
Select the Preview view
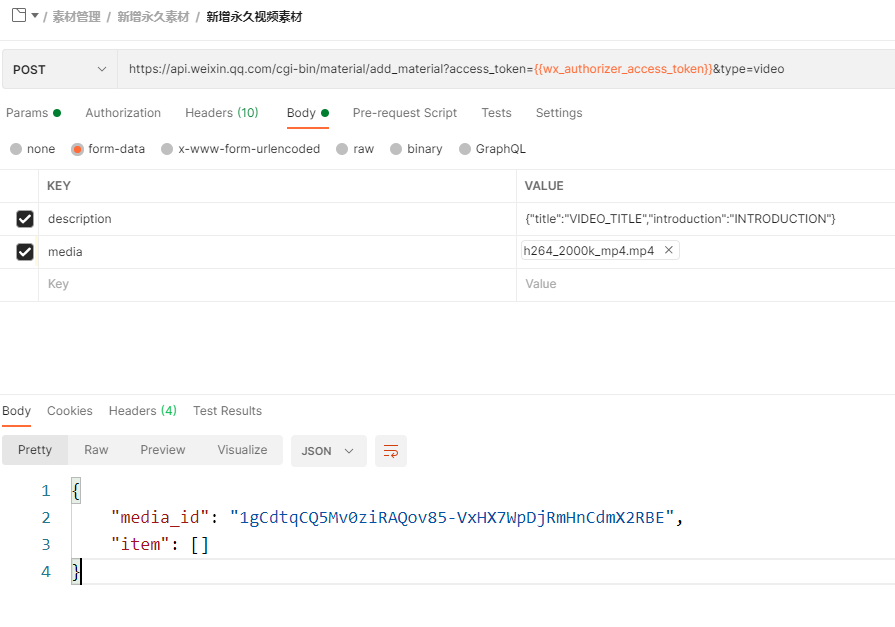pyautogui.click(x=163, y=450)
